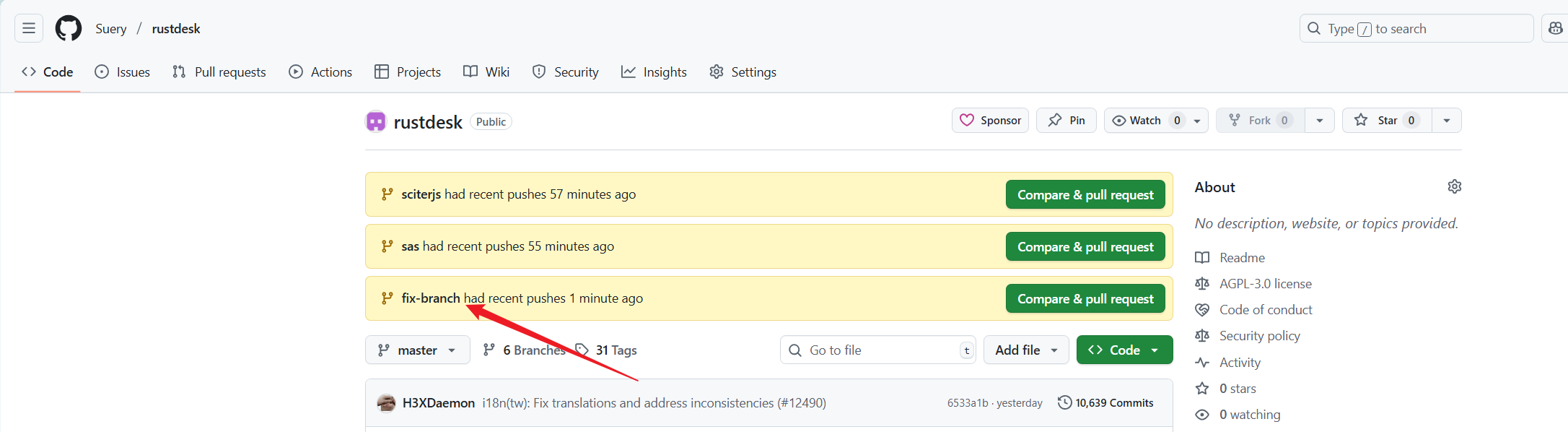Focus the Go to file field

coord(878,350)
